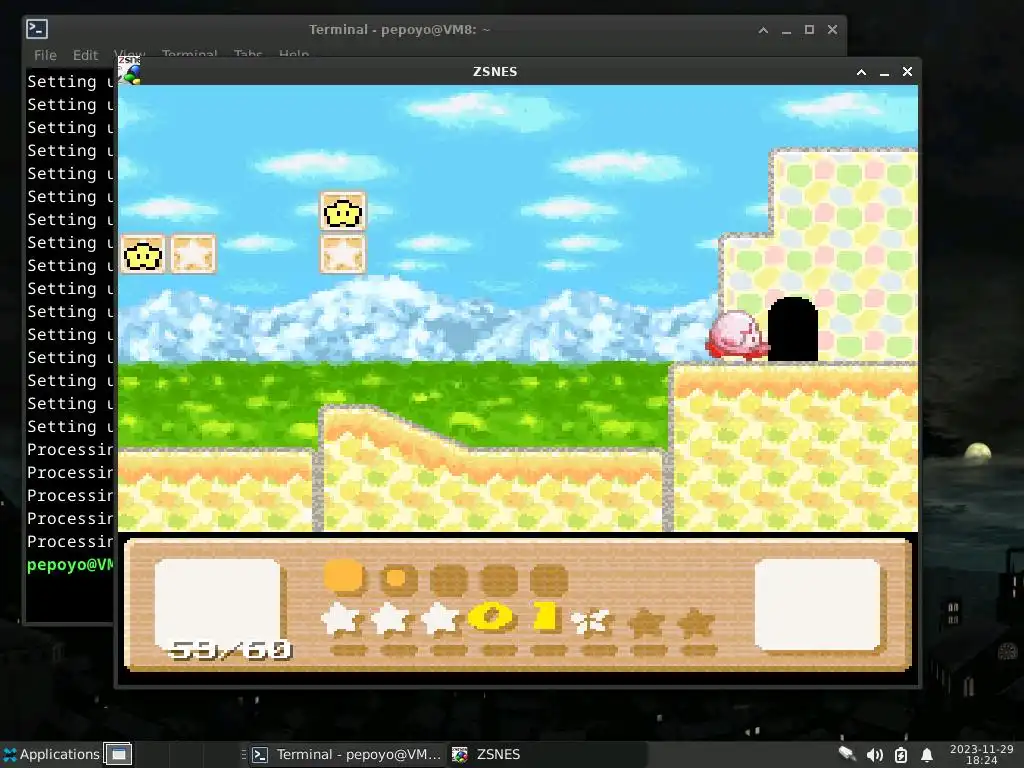Open the File menu in Terminal

click(x=45, y=55)
